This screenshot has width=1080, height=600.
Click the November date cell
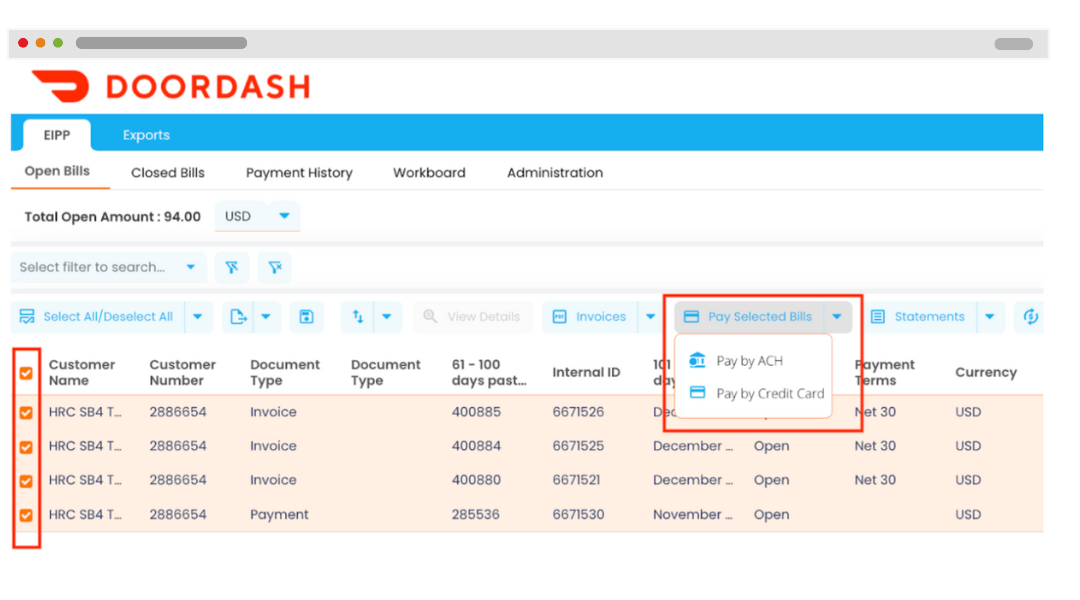coord(692,515)
